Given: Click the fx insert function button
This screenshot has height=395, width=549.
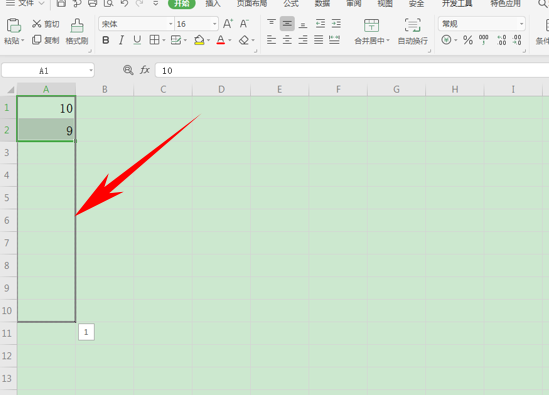Looking at the screenshot, I should [145, 70].
